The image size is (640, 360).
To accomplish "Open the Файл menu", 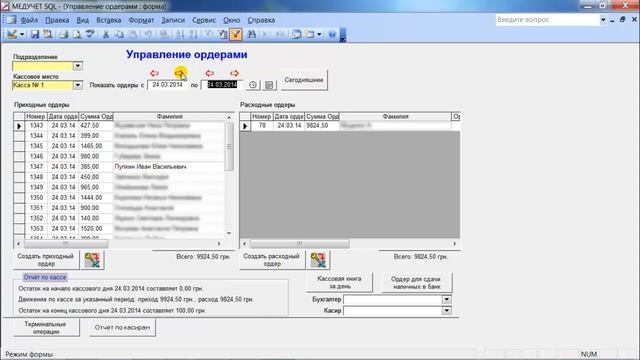I will click(x=29, y=20).
